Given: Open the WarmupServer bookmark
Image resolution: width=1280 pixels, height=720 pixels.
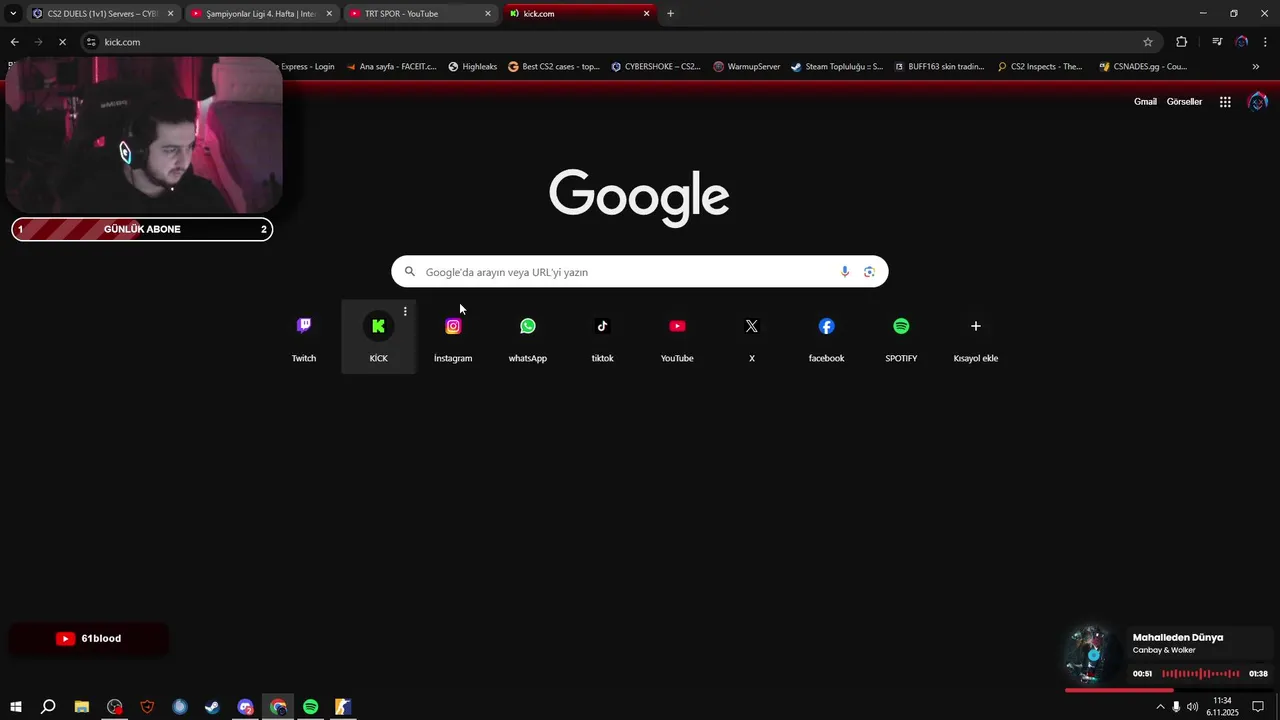Looking at the screenshot, I should (747, 67).
